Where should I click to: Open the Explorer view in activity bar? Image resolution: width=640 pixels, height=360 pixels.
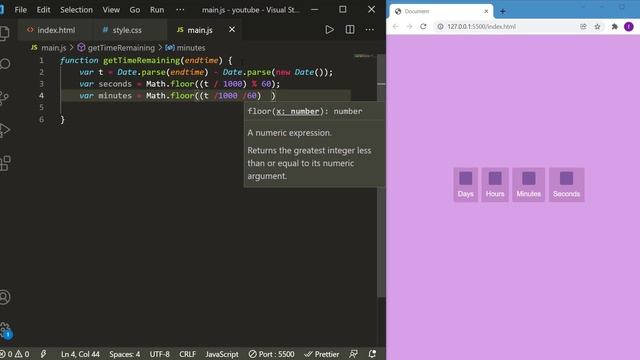(x=4, y=33)
